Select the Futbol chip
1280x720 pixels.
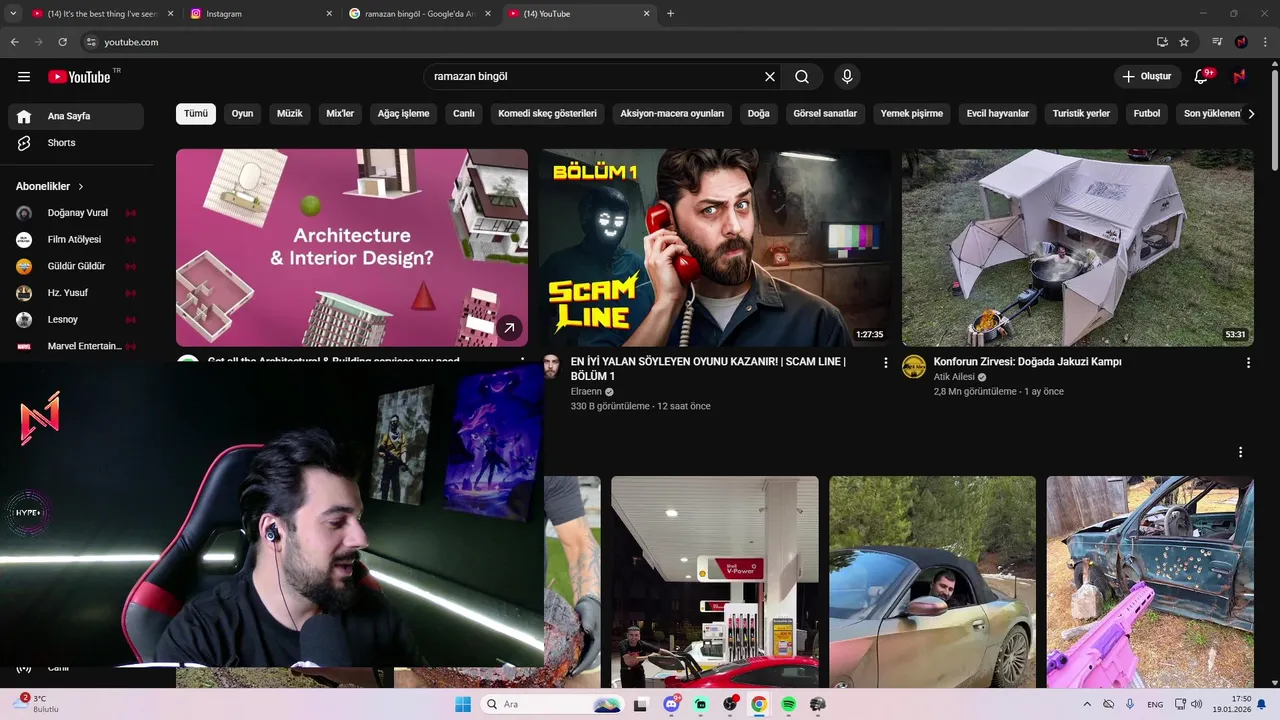(x=1147, y=114)
